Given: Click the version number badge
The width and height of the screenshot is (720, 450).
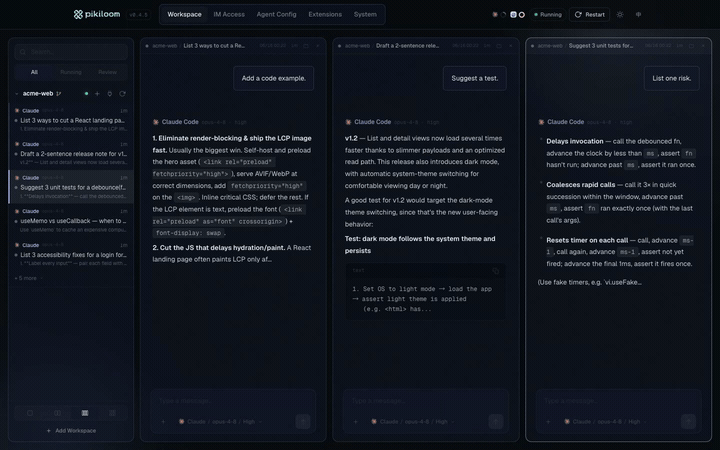Looking at the screenshot, I should pyautogui.click(x=139, y=15).
